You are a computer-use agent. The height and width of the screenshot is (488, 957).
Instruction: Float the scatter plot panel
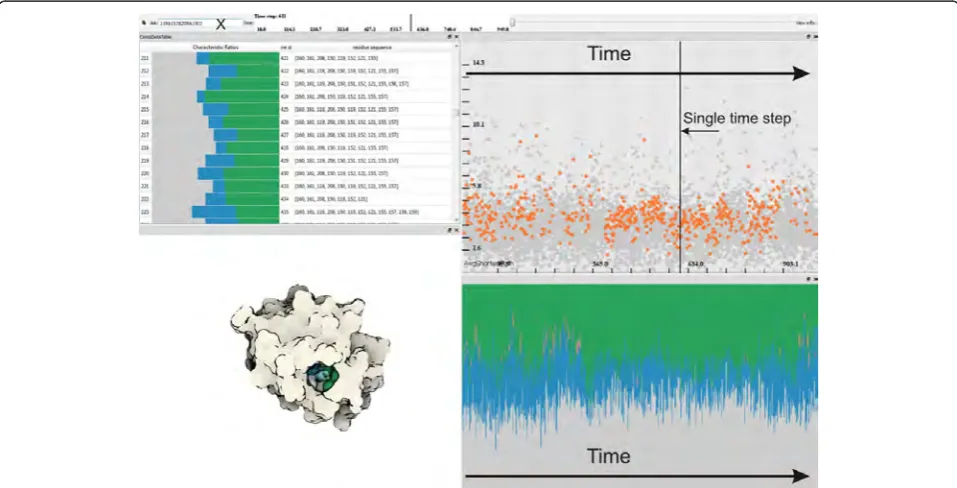(809, 37)
